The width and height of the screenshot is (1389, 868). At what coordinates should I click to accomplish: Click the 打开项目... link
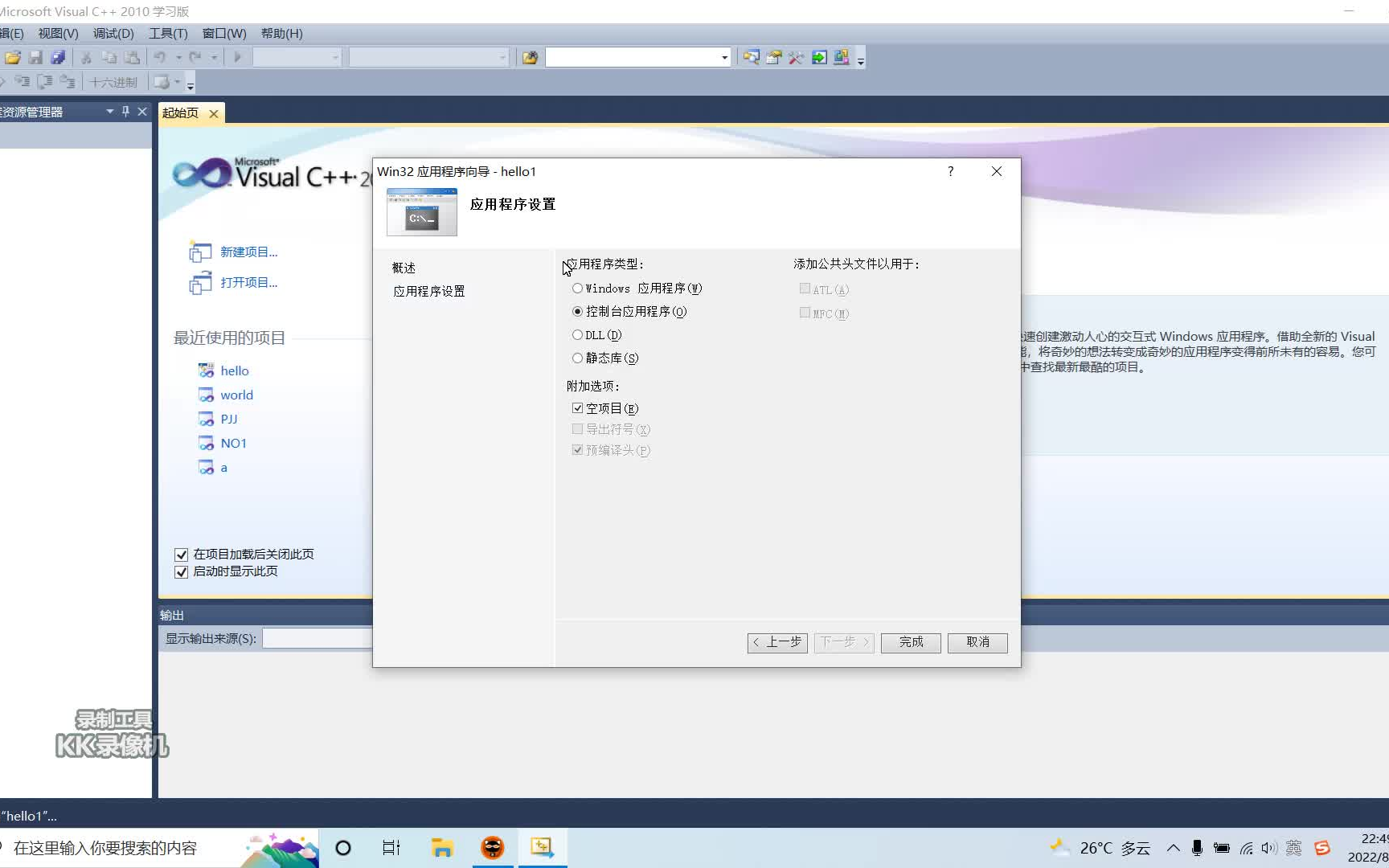coord(249,283)
